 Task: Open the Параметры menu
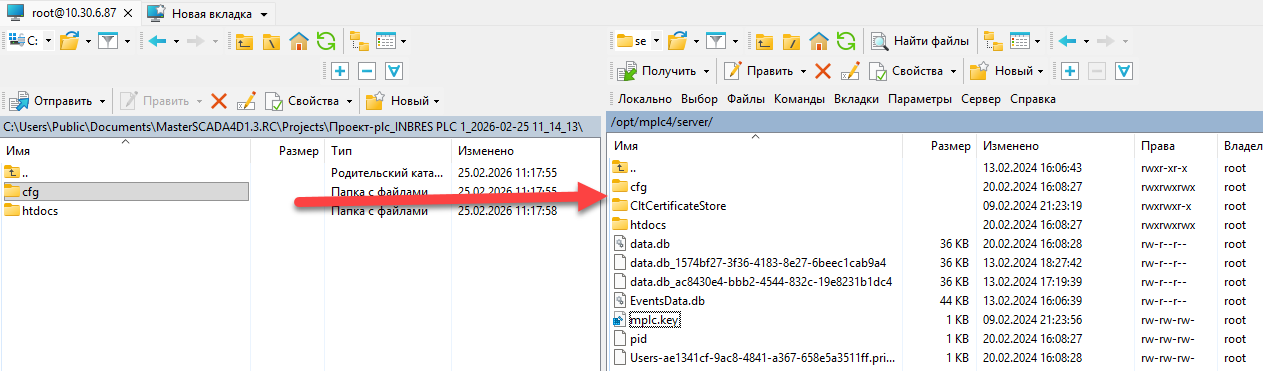[x=921, y=99]
